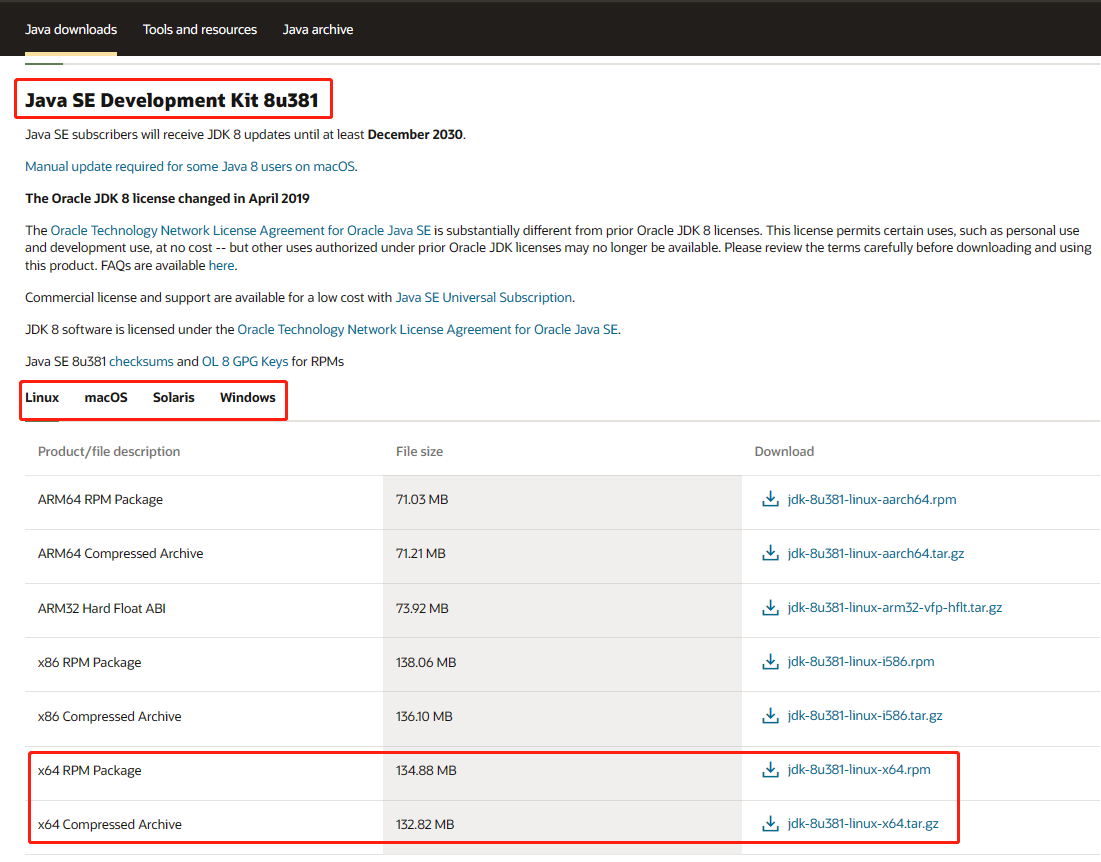The image size is (1101, 862).
Task: Open the Java downloads tab
Action: click(x=71, y=29)
